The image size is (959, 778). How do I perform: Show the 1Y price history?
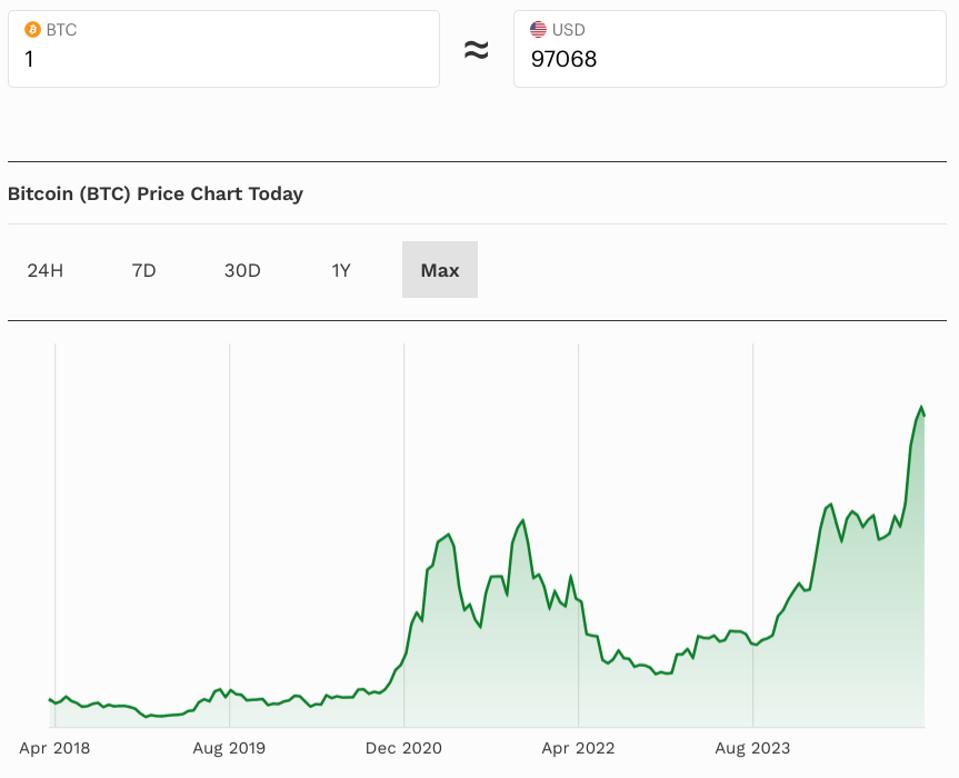(x=340, y=269)
